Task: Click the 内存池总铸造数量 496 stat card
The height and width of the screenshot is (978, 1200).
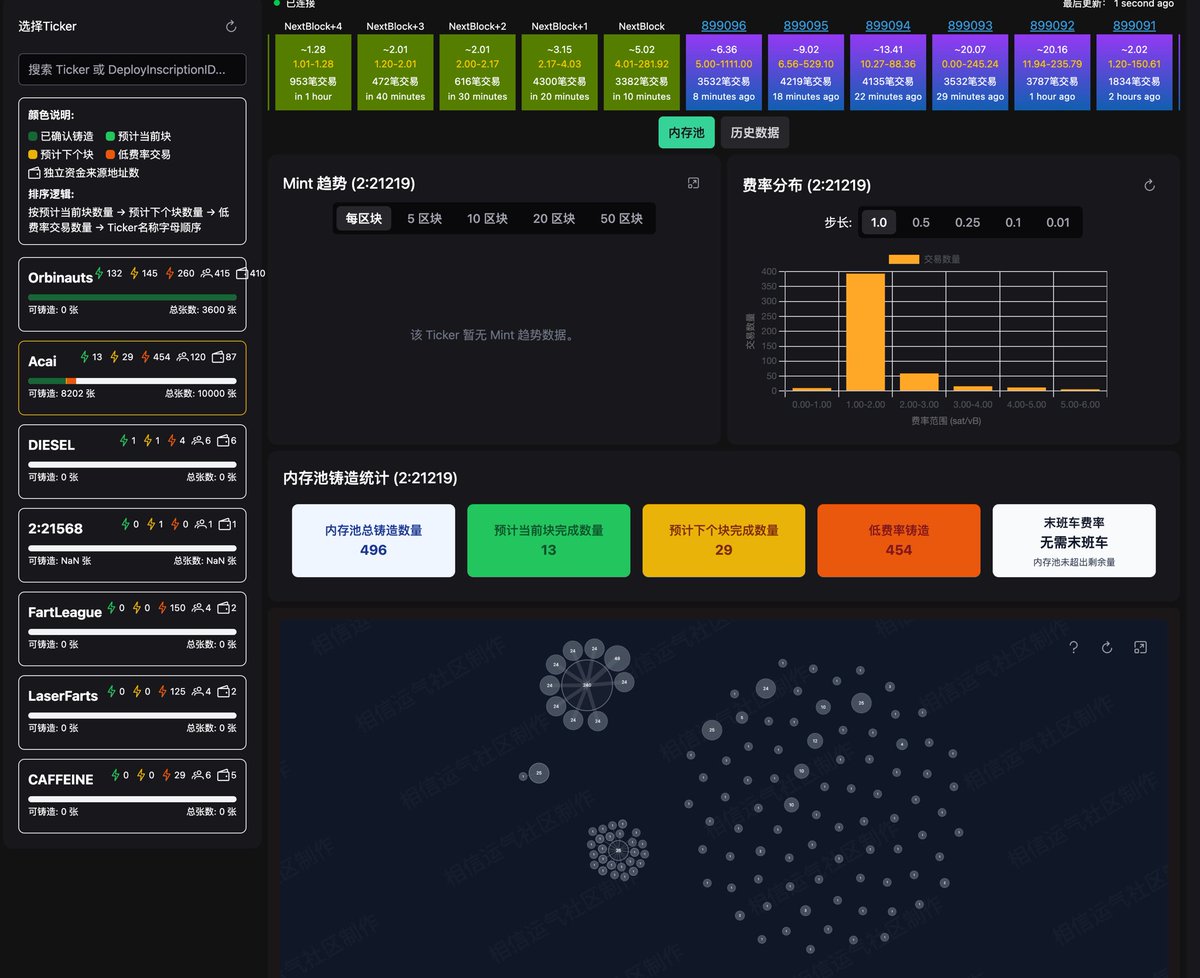Action: tap(373, 540)
